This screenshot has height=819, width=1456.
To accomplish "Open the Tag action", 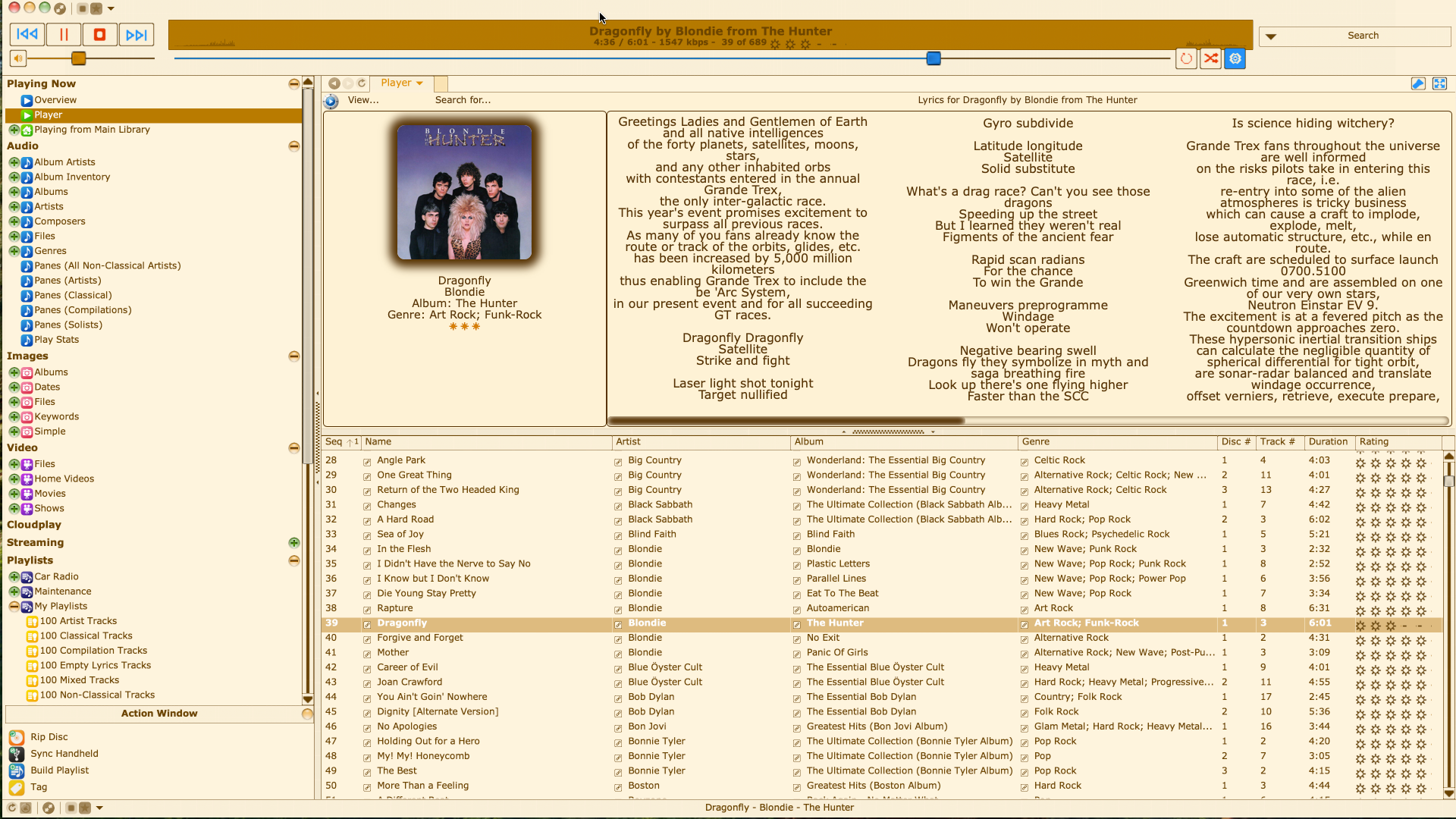I will (x=39, y=787).
